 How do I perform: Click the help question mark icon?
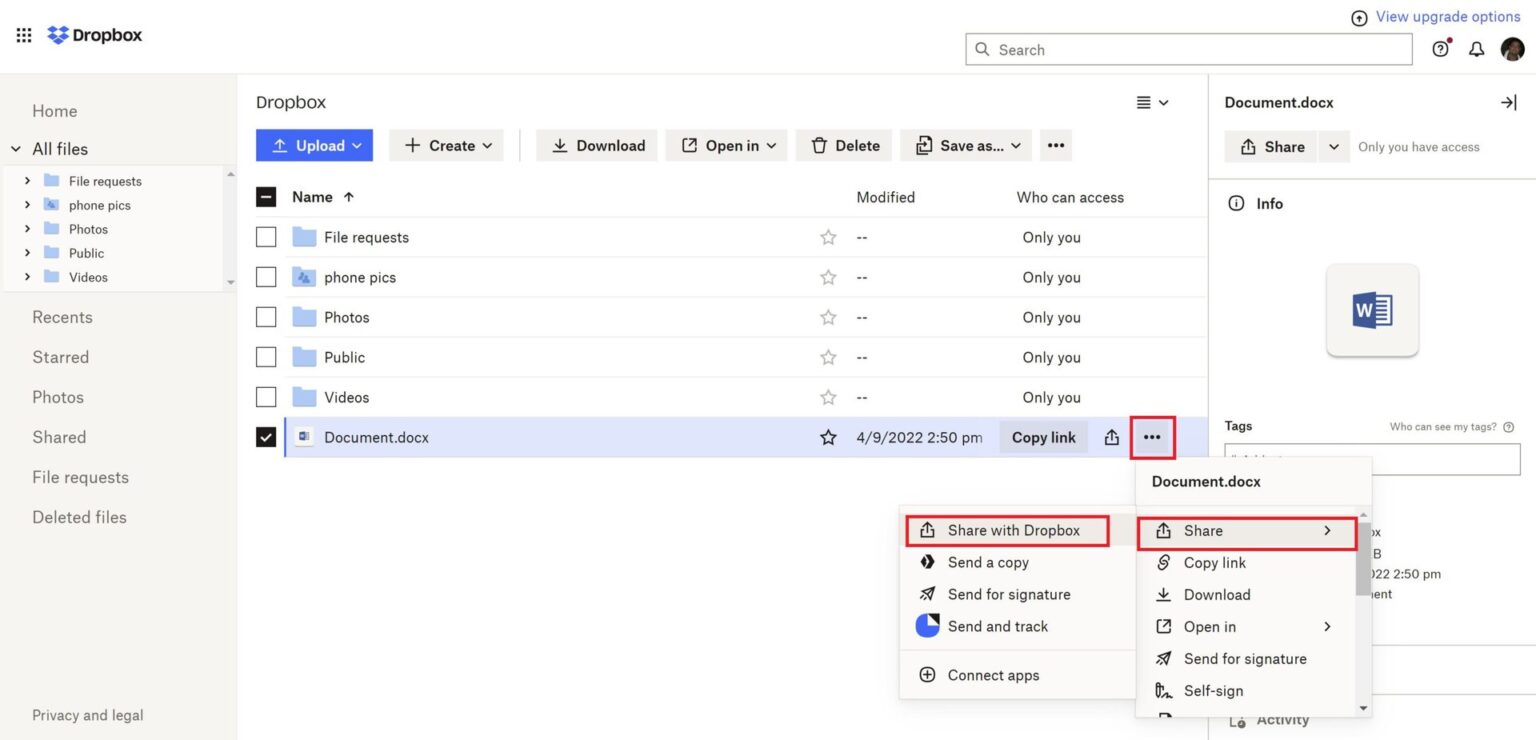[x=1440, y=48]
